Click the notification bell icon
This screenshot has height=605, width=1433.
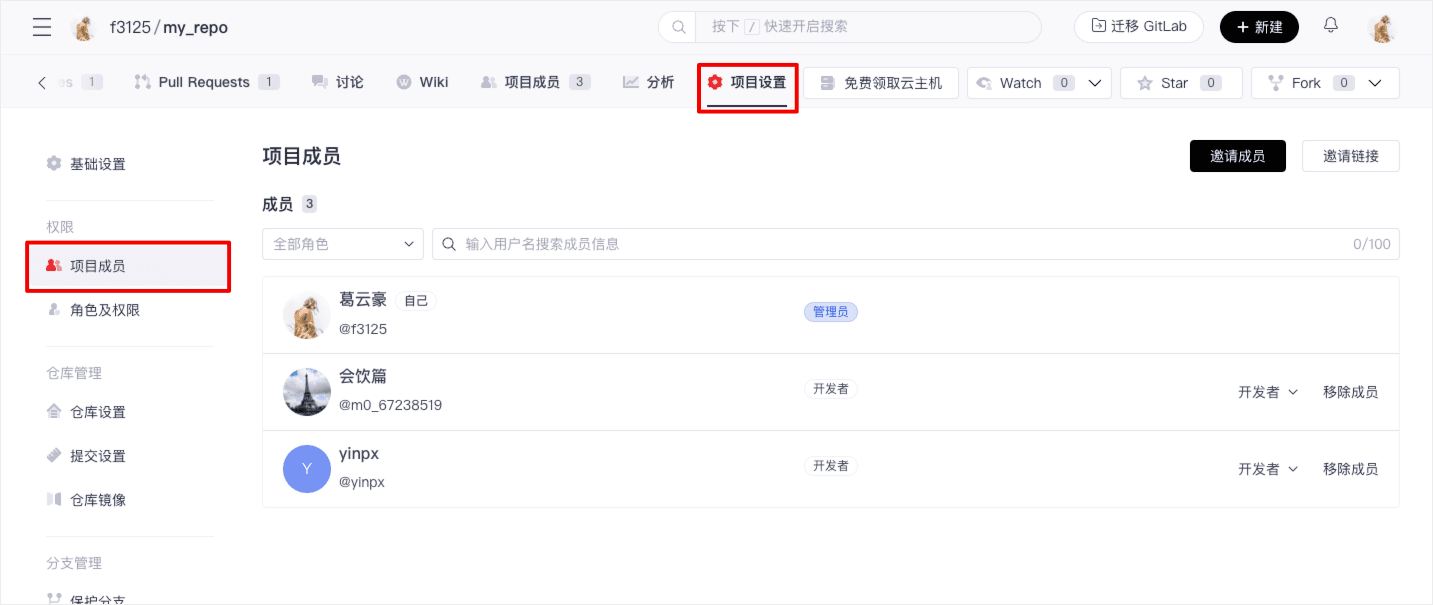pyautogui.click(x=1331, y=26)
